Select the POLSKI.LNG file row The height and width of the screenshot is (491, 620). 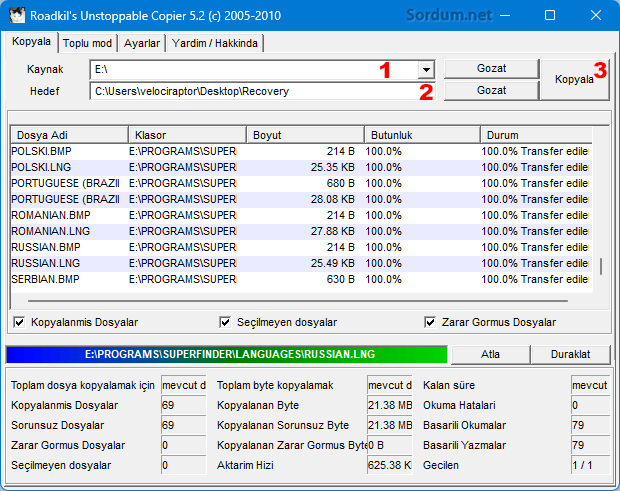click(301, 168)
